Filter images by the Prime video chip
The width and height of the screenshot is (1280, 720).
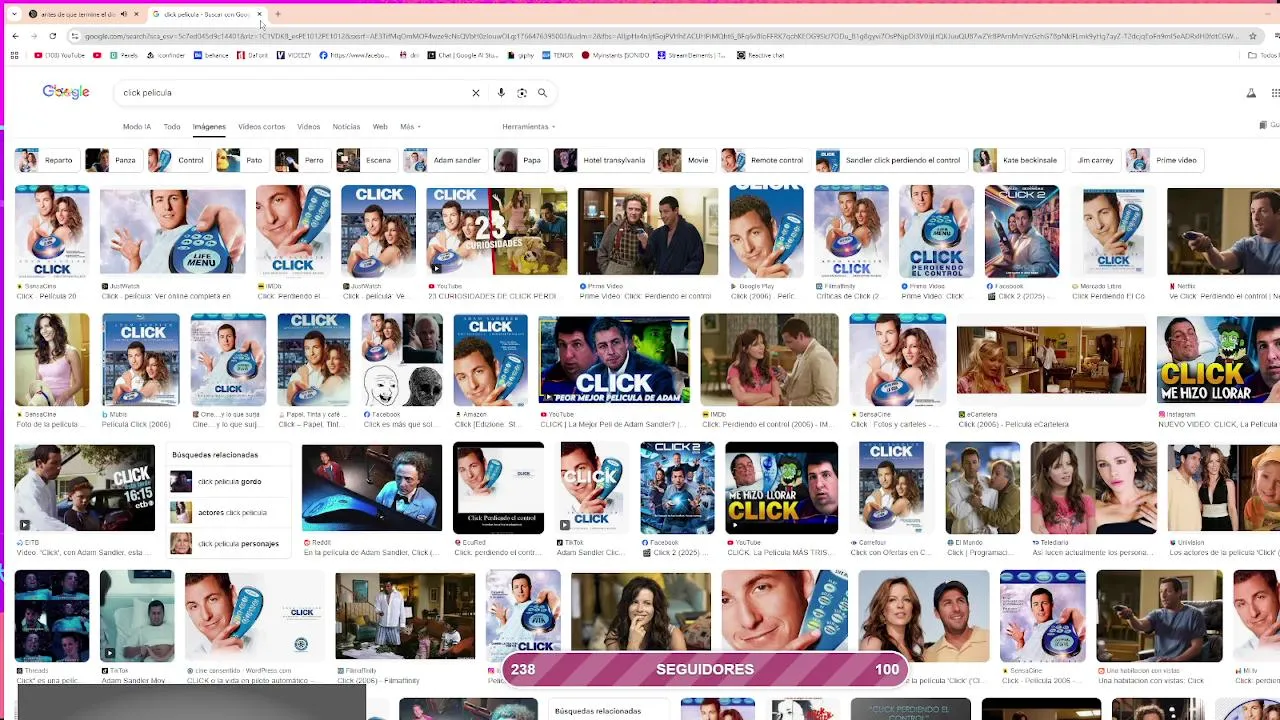pyautogui.click(x=1165, y=160)
